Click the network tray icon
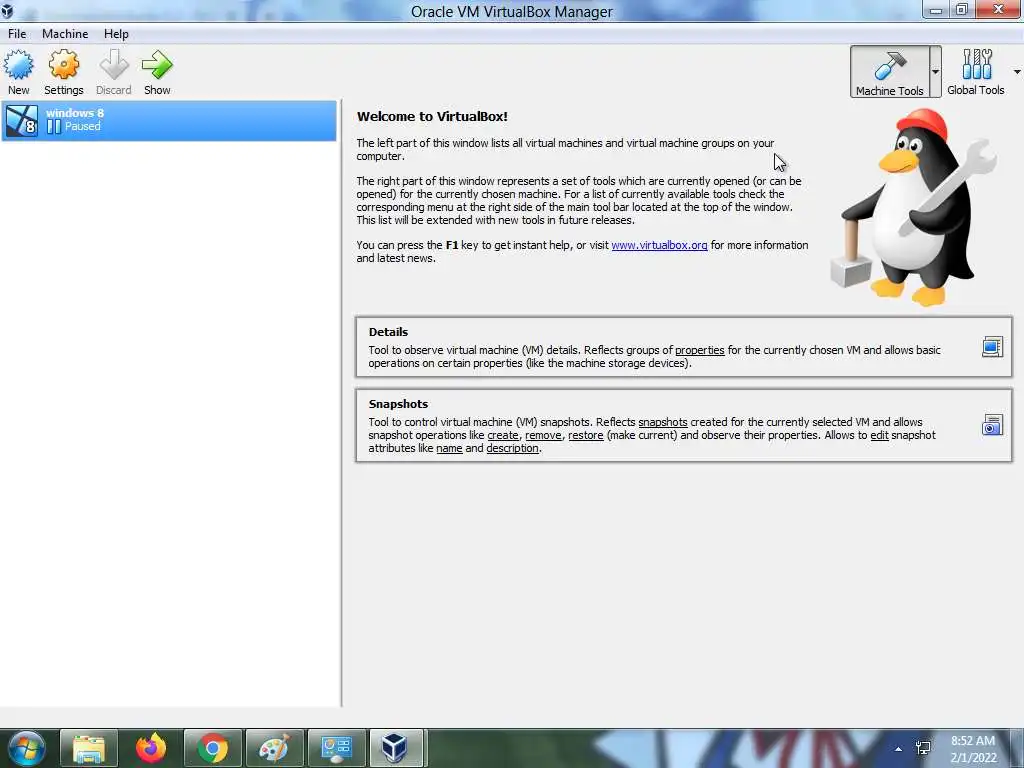The image size is (1024, 768). click(923, 748)
